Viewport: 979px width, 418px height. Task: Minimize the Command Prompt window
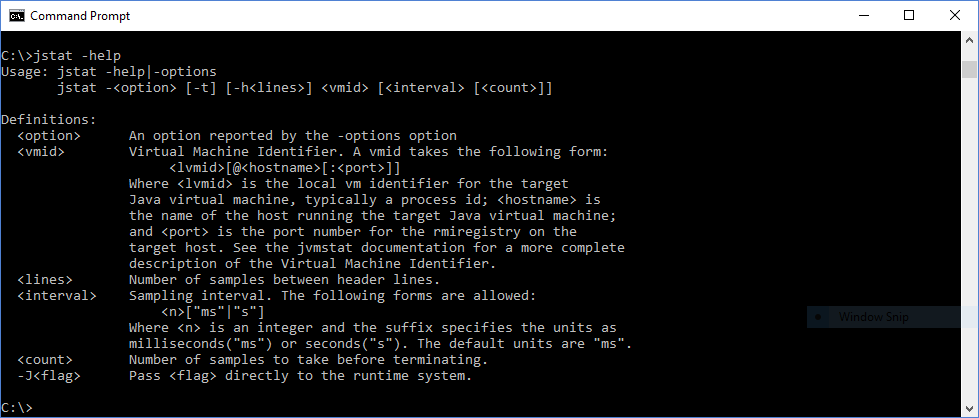(863, 16)
